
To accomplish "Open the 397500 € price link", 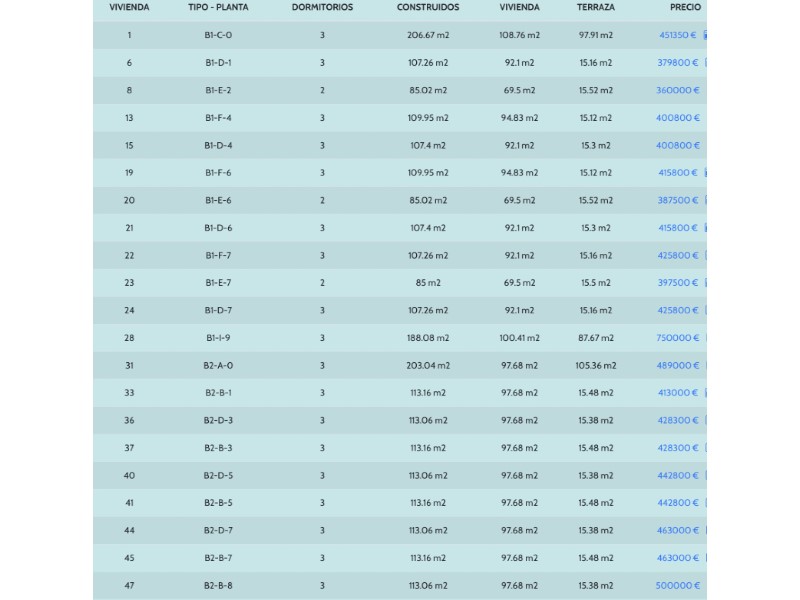I will point(677,283).
